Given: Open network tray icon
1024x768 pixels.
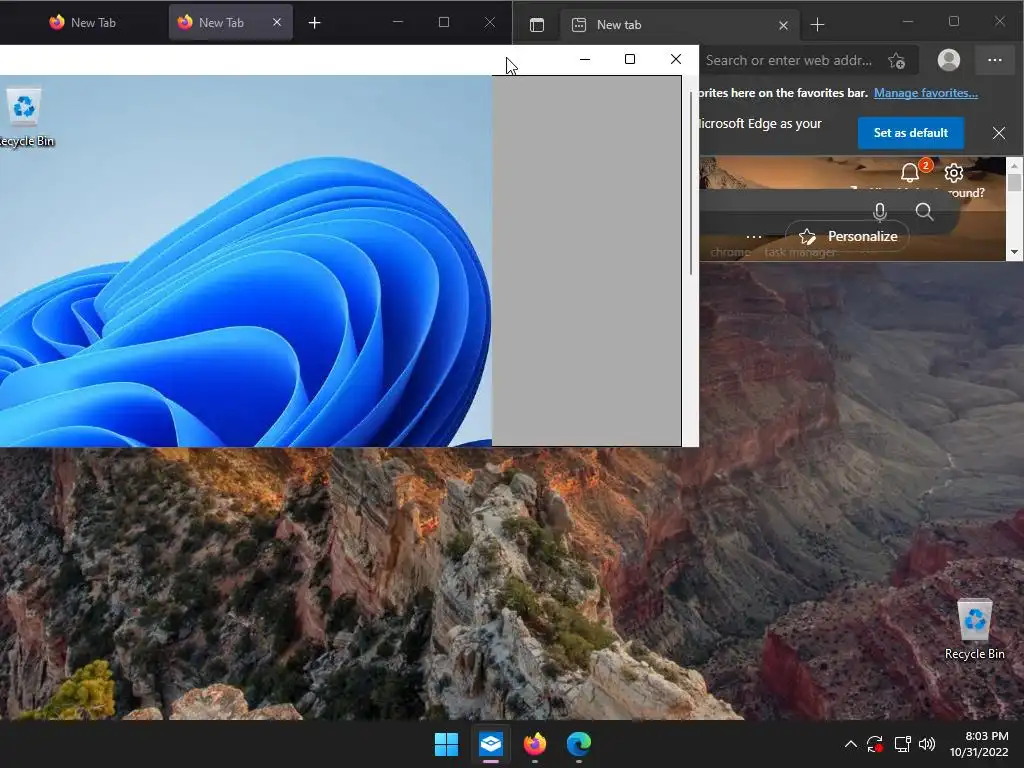Looking at the screenshot, I should [903, 744].
